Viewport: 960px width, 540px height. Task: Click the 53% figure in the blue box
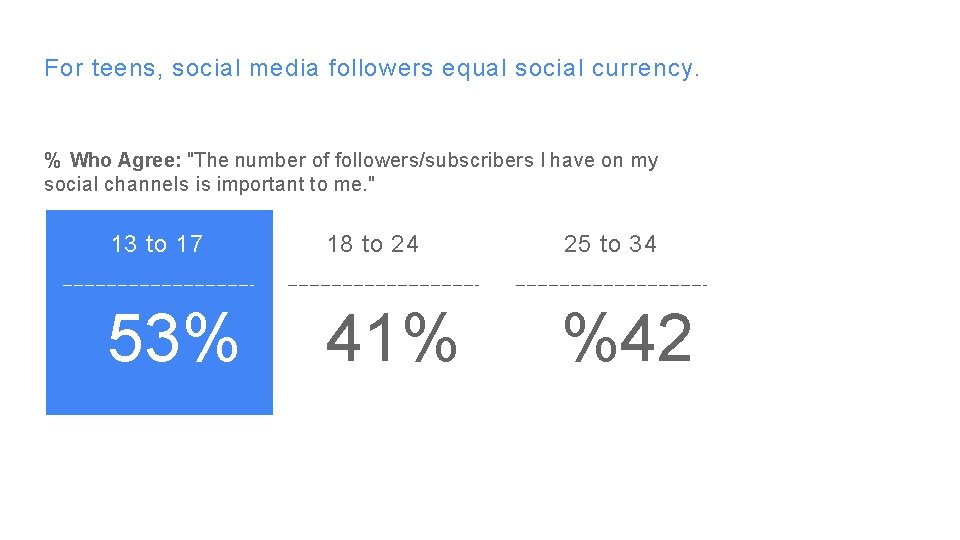click(x=173, y=339)
